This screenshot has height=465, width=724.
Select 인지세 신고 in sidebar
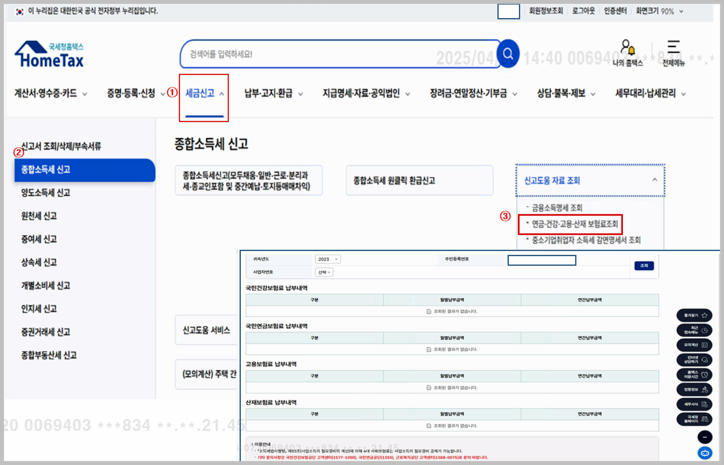[39, 308]
